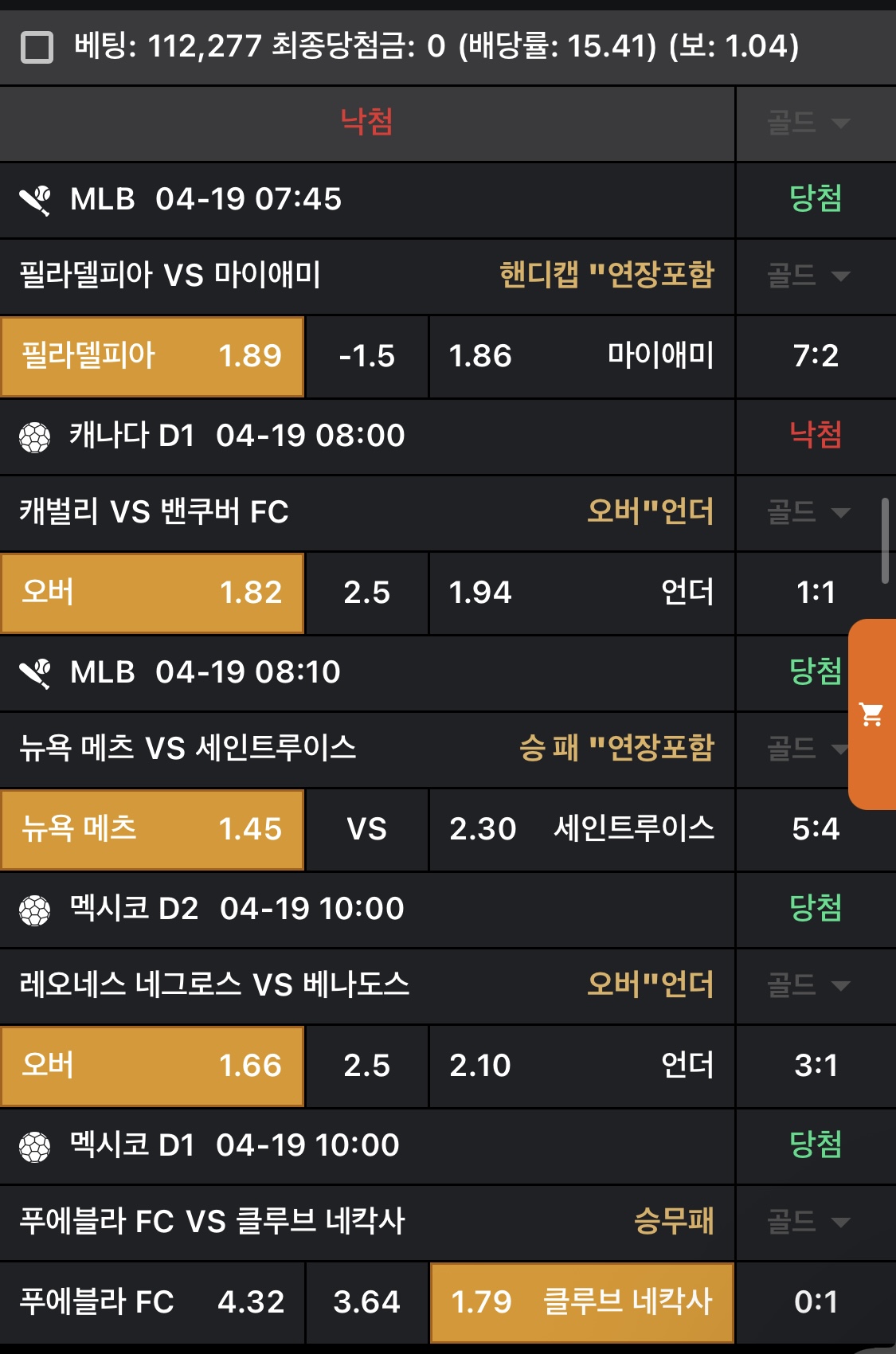Choose the 세인트루이스 2.30 odds option
Screen dimensions: 896x1354
pyautogui.click(x=581, y=829)
